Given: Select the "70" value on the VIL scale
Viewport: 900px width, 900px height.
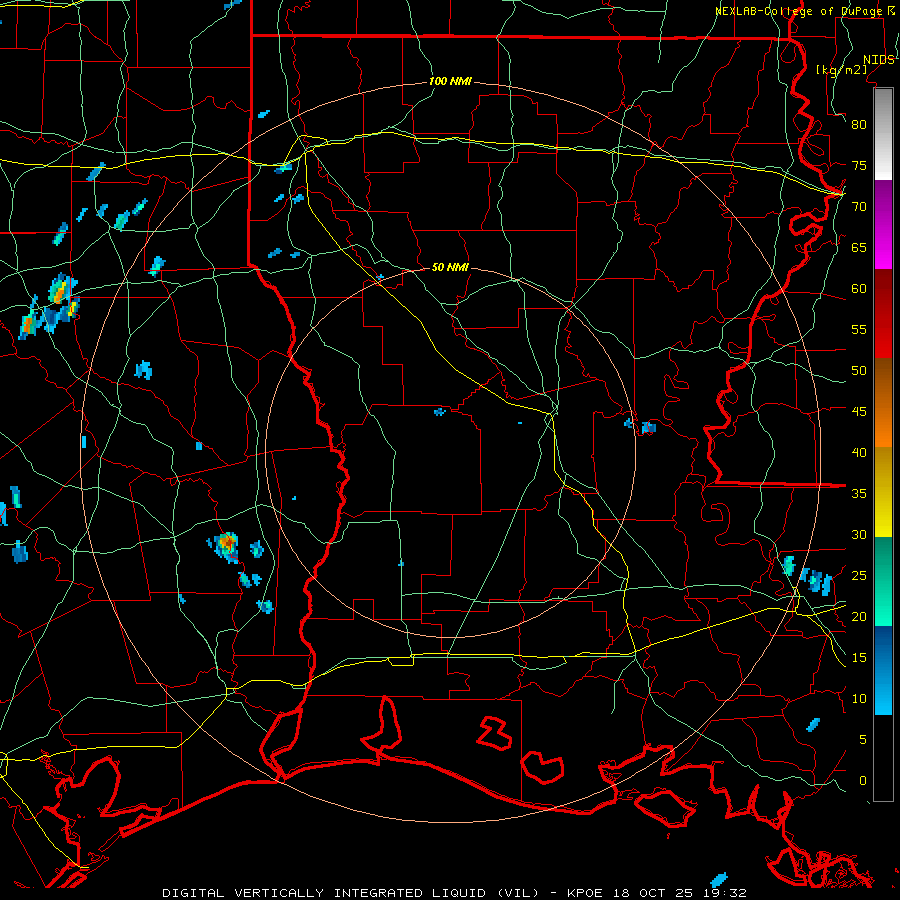Looking at the screenshot, I should coord(859,207).
